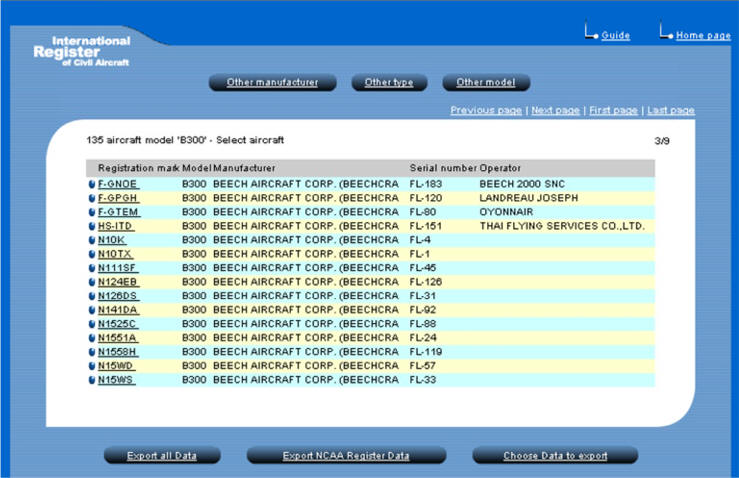The image size is (739, 478).
Task: Choose Other manufacturer button
Action: click(272, 82)
